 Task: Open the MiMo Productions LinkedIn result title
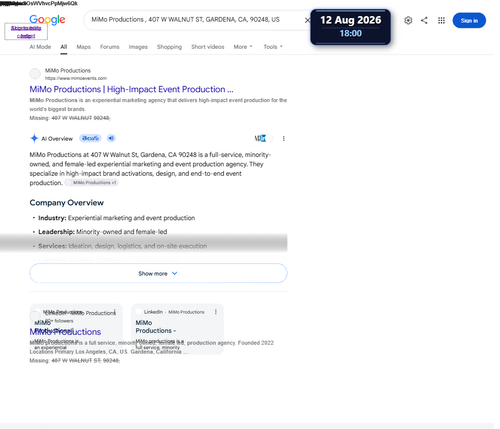65,332
